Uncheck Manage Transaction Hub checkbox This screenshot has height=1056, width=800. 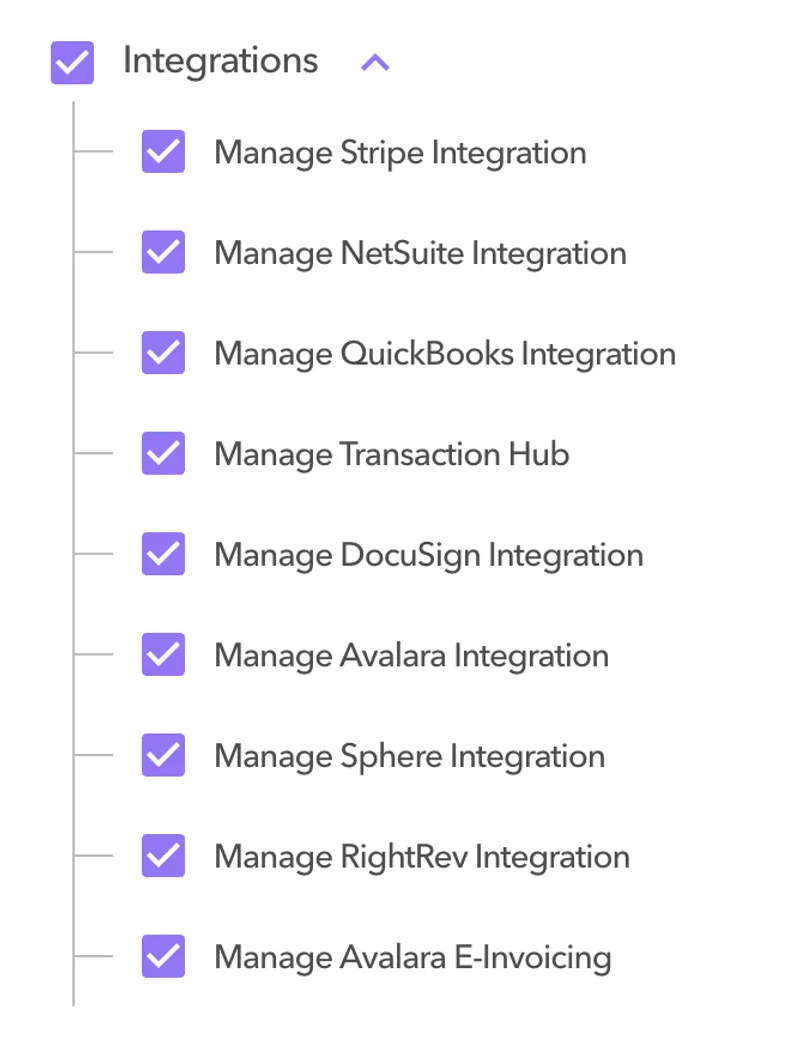pyautogui.click(x=163, y=453)
